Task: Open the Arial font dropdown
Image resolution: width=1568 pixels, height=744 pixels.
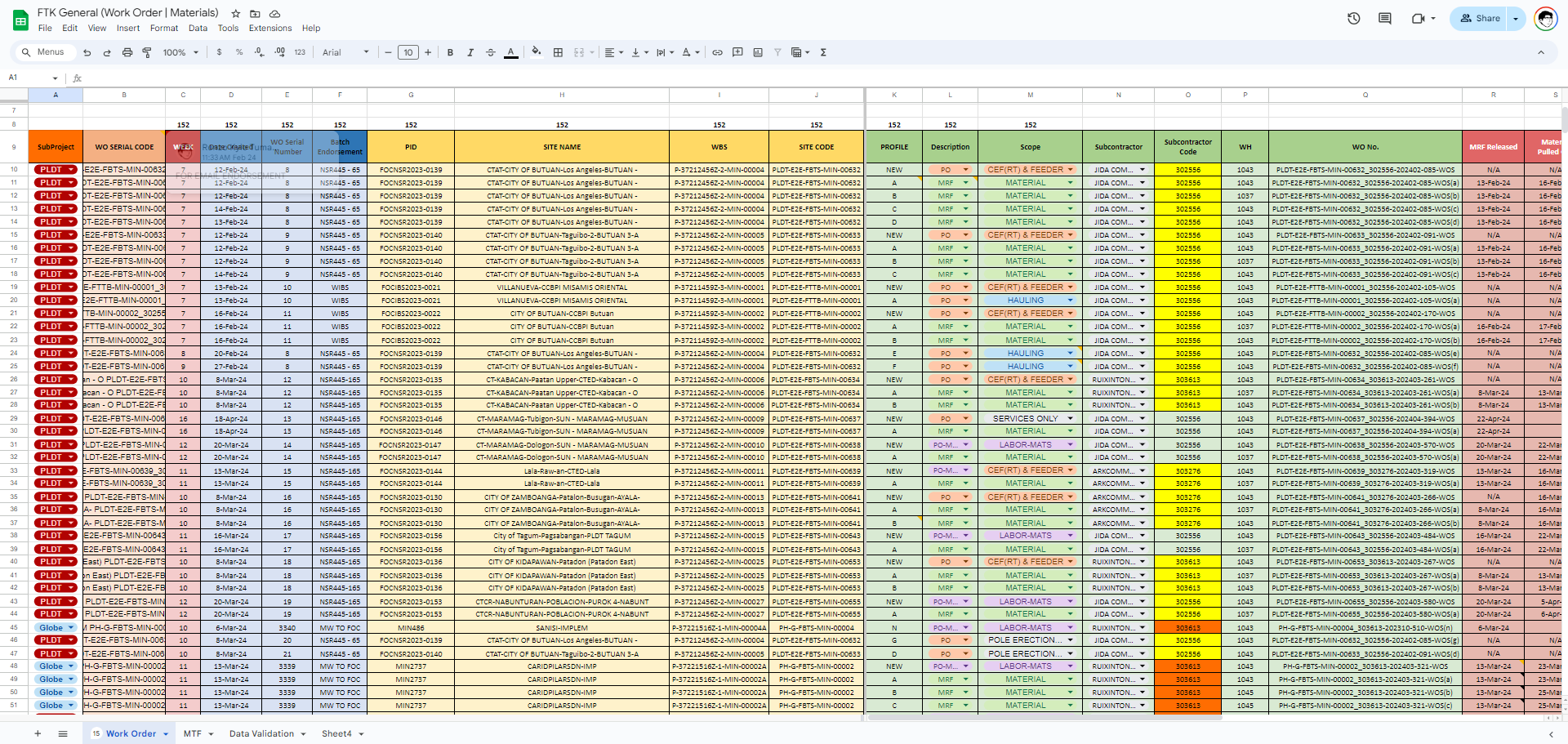Action: click(x=345, y=52)
